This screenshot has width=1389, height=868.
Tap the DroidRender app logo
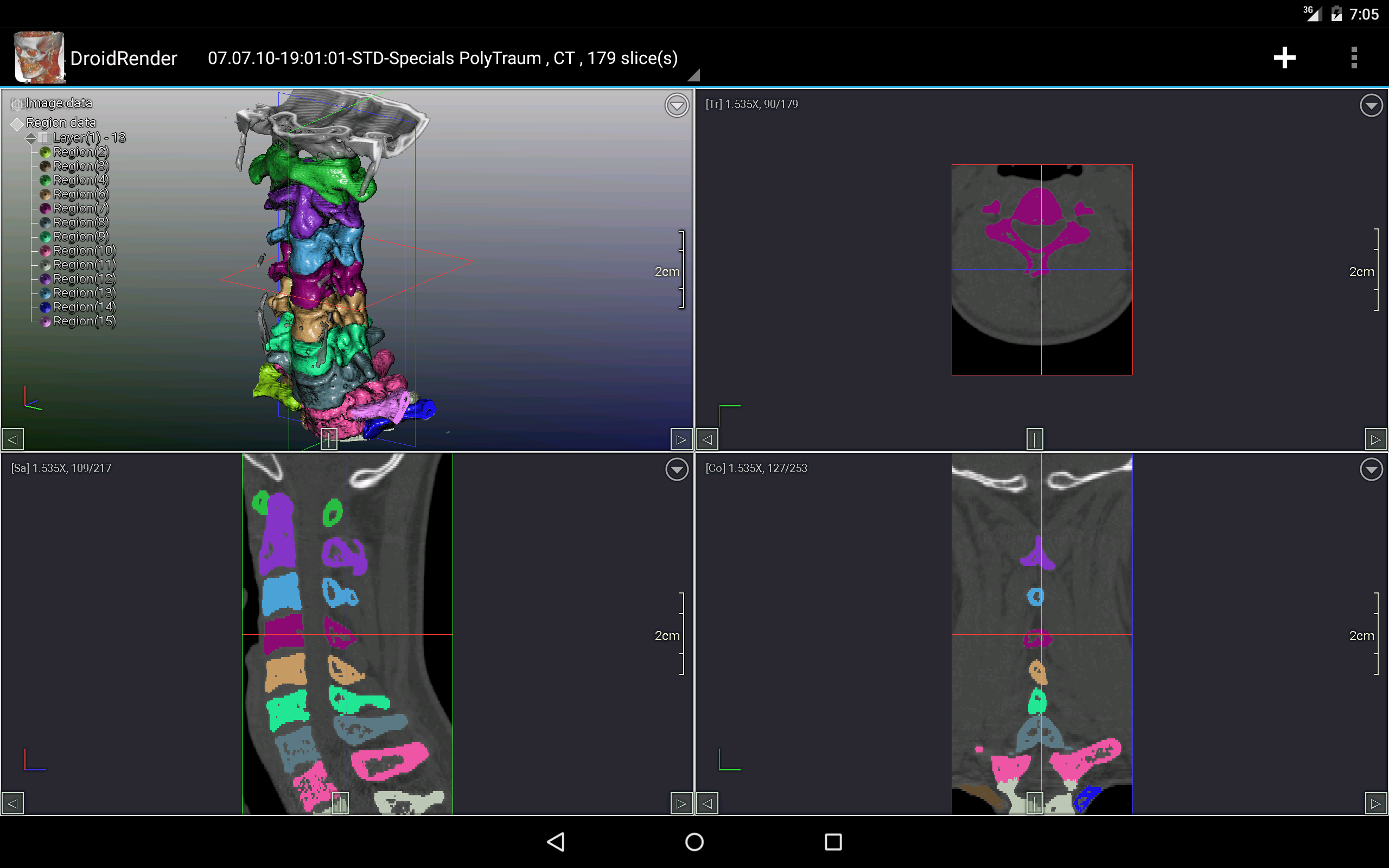[39, 58]
